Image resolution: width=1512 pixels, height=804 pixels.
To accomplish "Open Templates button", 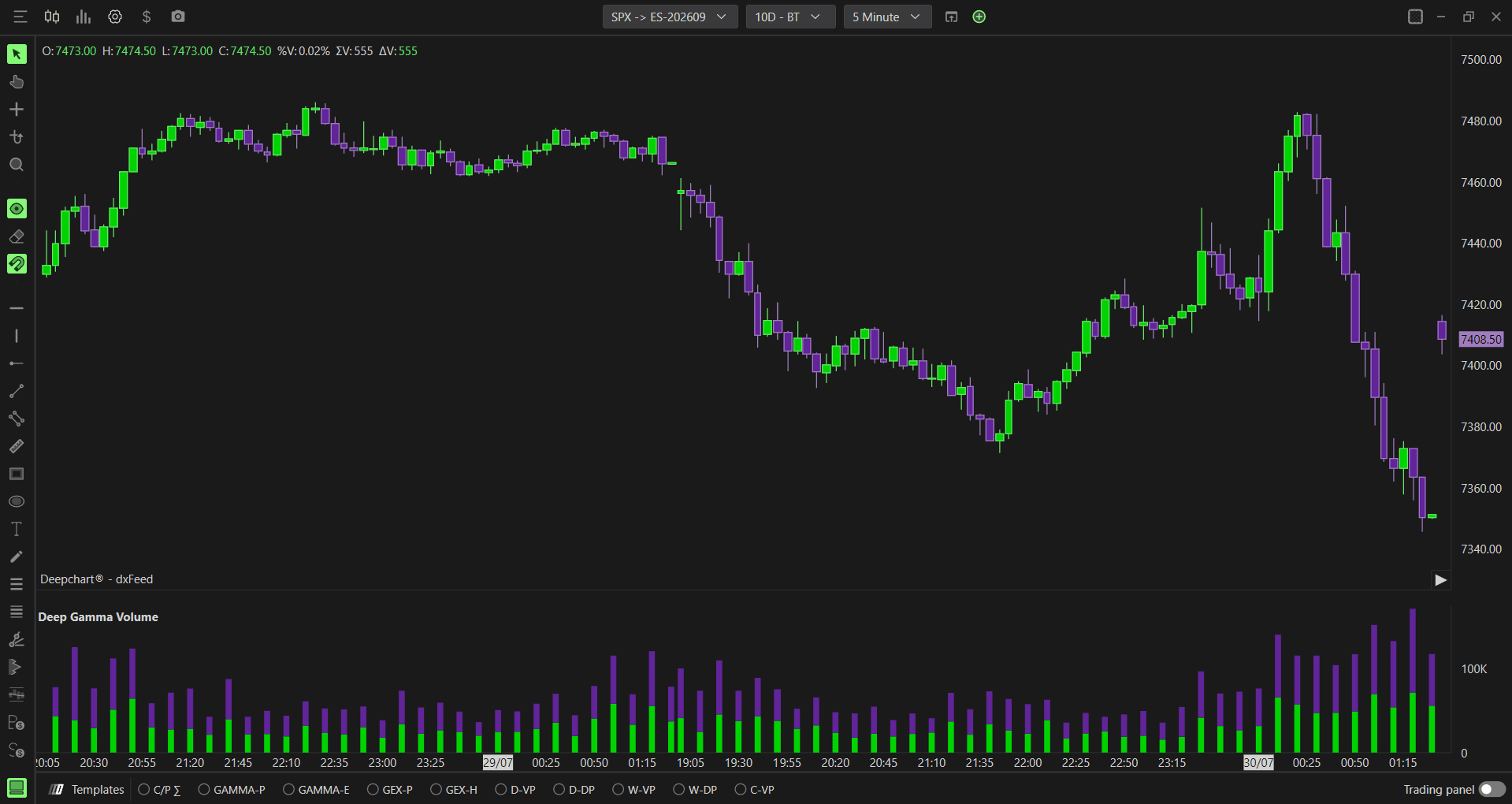I will (x=87, y=789).
